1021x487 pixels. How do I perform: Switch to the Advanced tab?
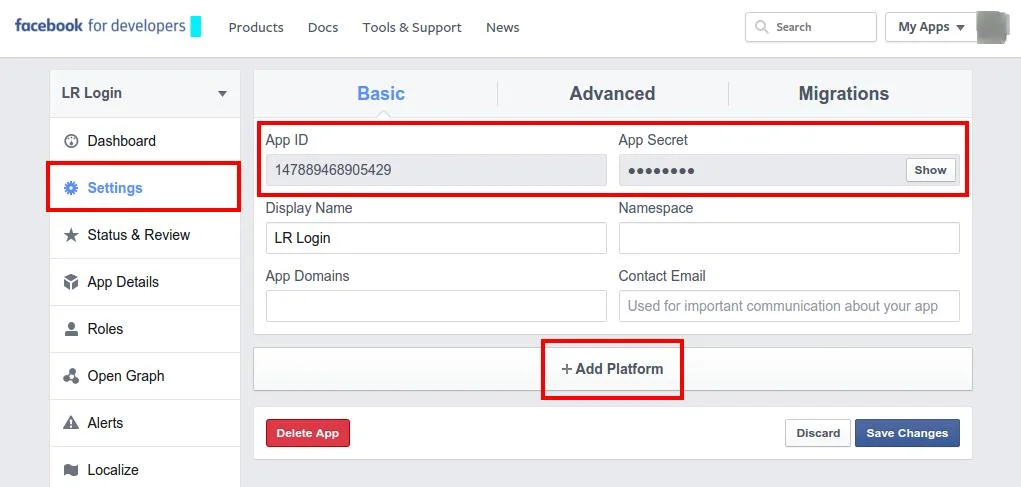(612, 94)
